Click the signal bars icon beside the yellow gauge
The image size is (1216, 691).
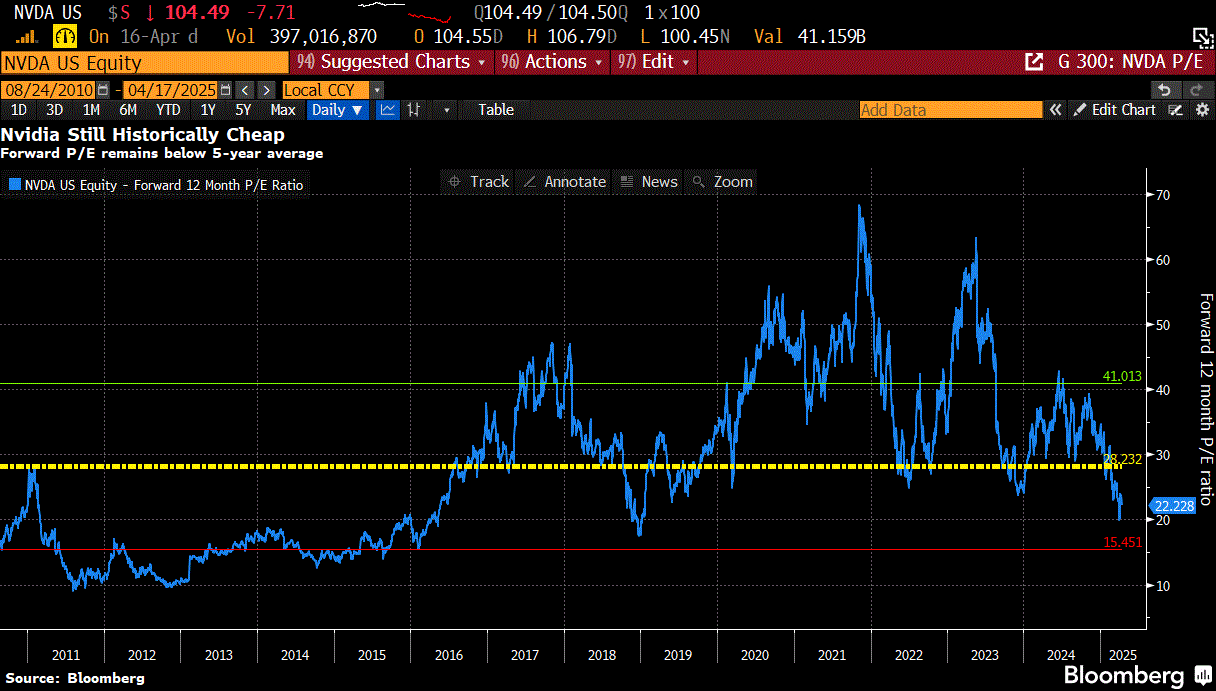[28, 37]
